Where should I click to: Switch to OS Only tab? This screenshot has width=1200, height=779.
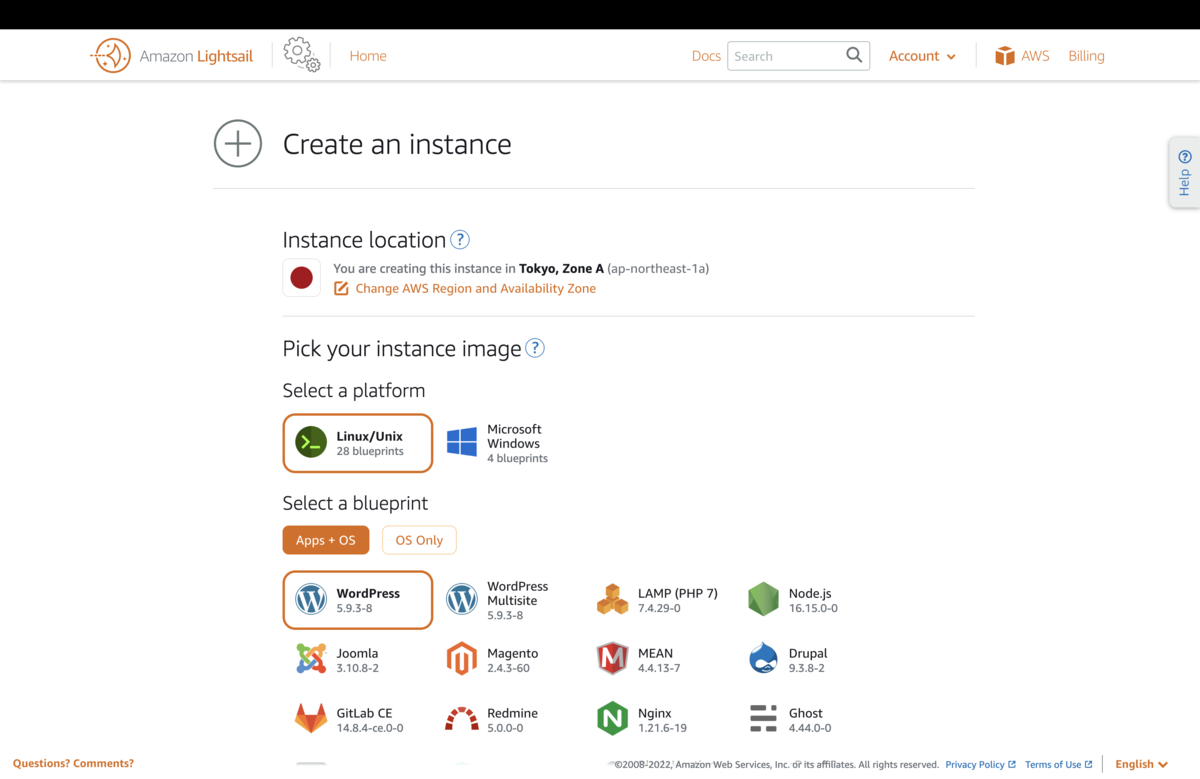click(x=419, y=540)
